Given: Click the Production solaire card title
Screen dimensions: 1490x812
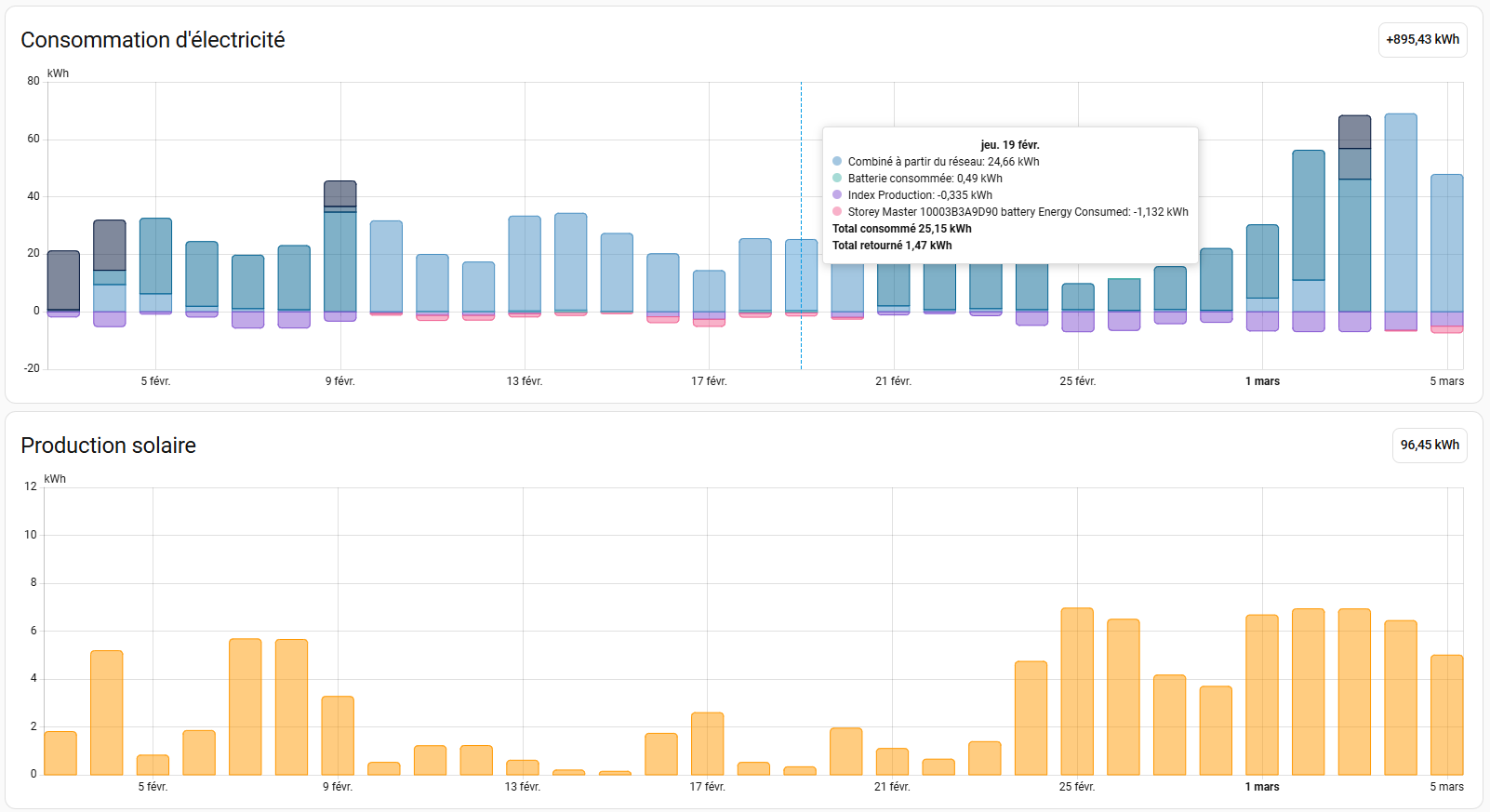Looking at the screenshot, I should coord(108,446).
